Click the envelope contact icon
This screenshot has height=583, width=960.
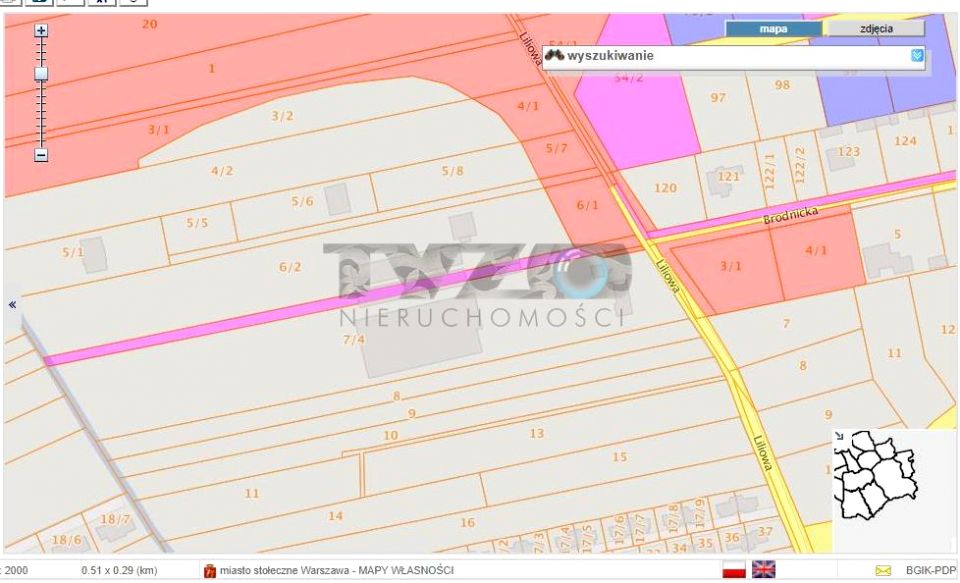point(883,571)
